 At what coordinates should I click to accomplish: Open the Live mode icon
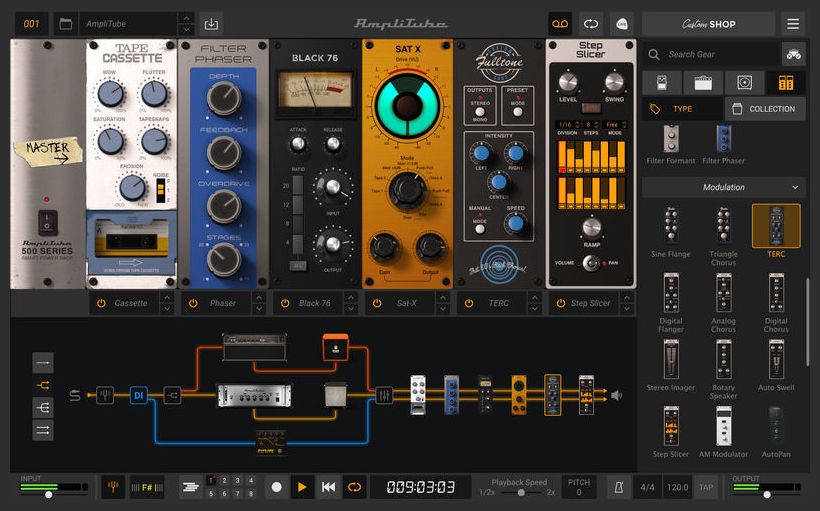click(622, 24)
